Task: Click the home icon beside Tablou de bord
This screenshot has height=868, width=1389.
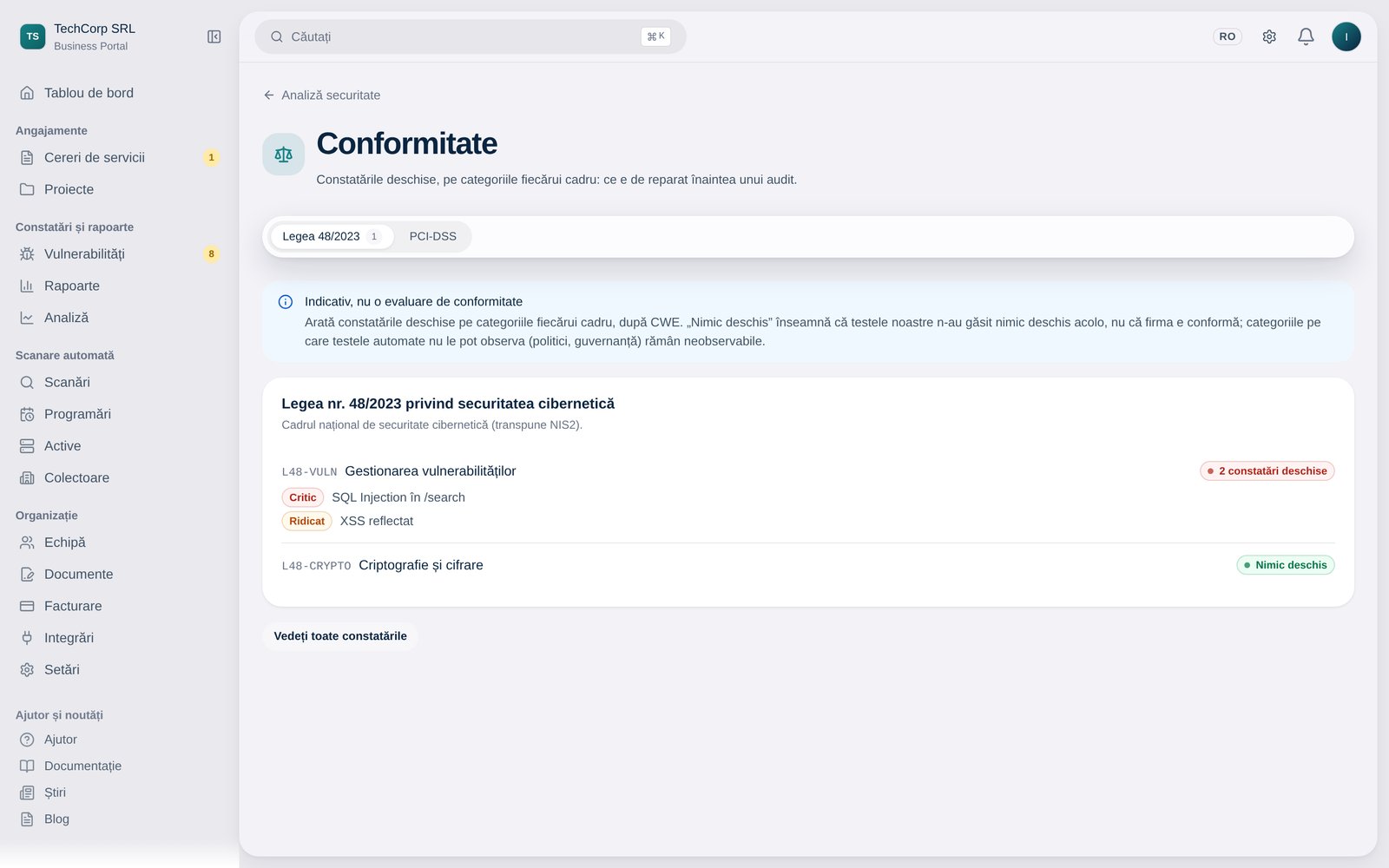Action: click(27, 93)
